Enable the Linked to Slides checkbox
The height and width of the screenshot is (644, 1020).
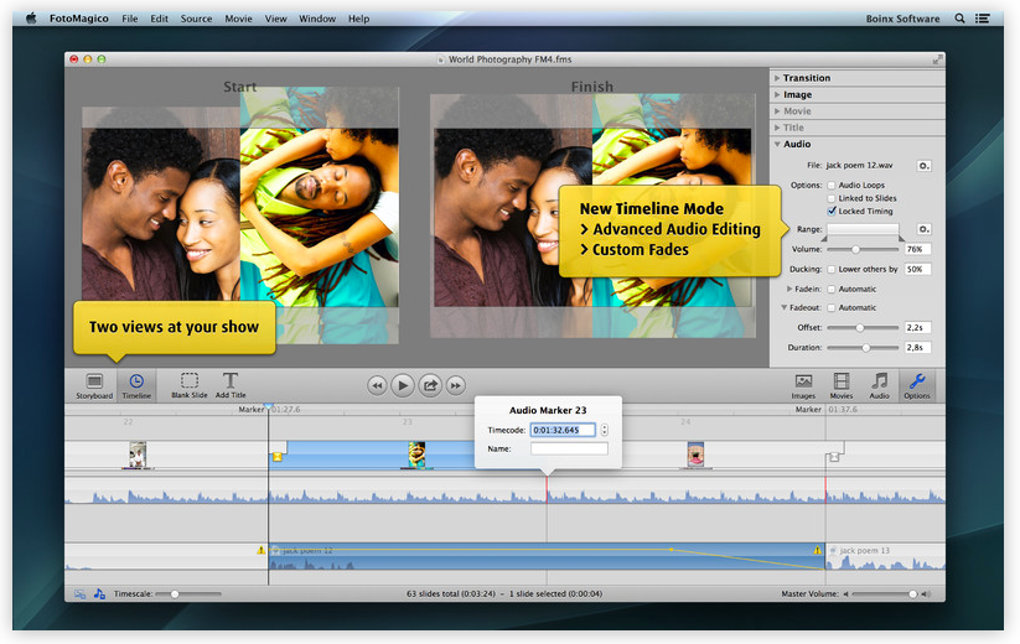pyautogui.click(x=831, y=198)
